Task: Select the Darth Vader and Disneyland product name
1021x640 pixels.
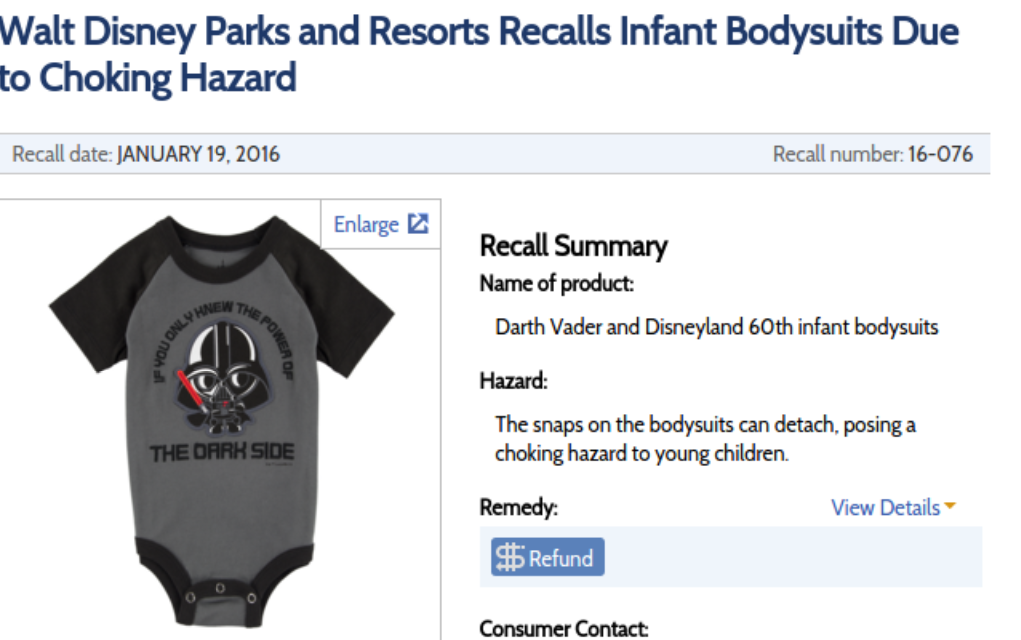Action: [716, 327]
